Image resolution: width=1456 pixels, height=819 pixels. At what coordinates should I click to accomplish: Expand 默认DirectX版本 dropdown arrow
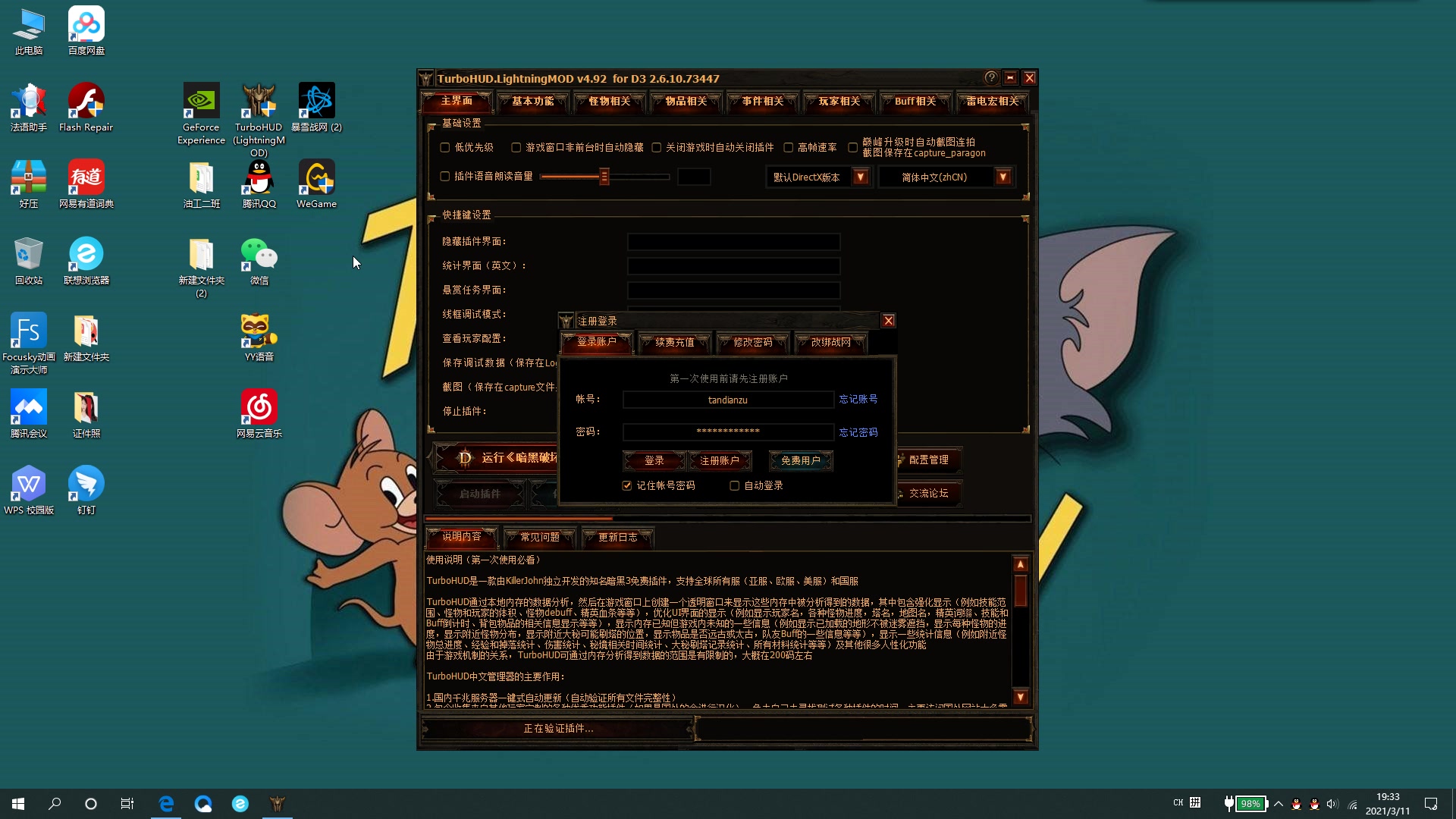click(x=861, y=177)
